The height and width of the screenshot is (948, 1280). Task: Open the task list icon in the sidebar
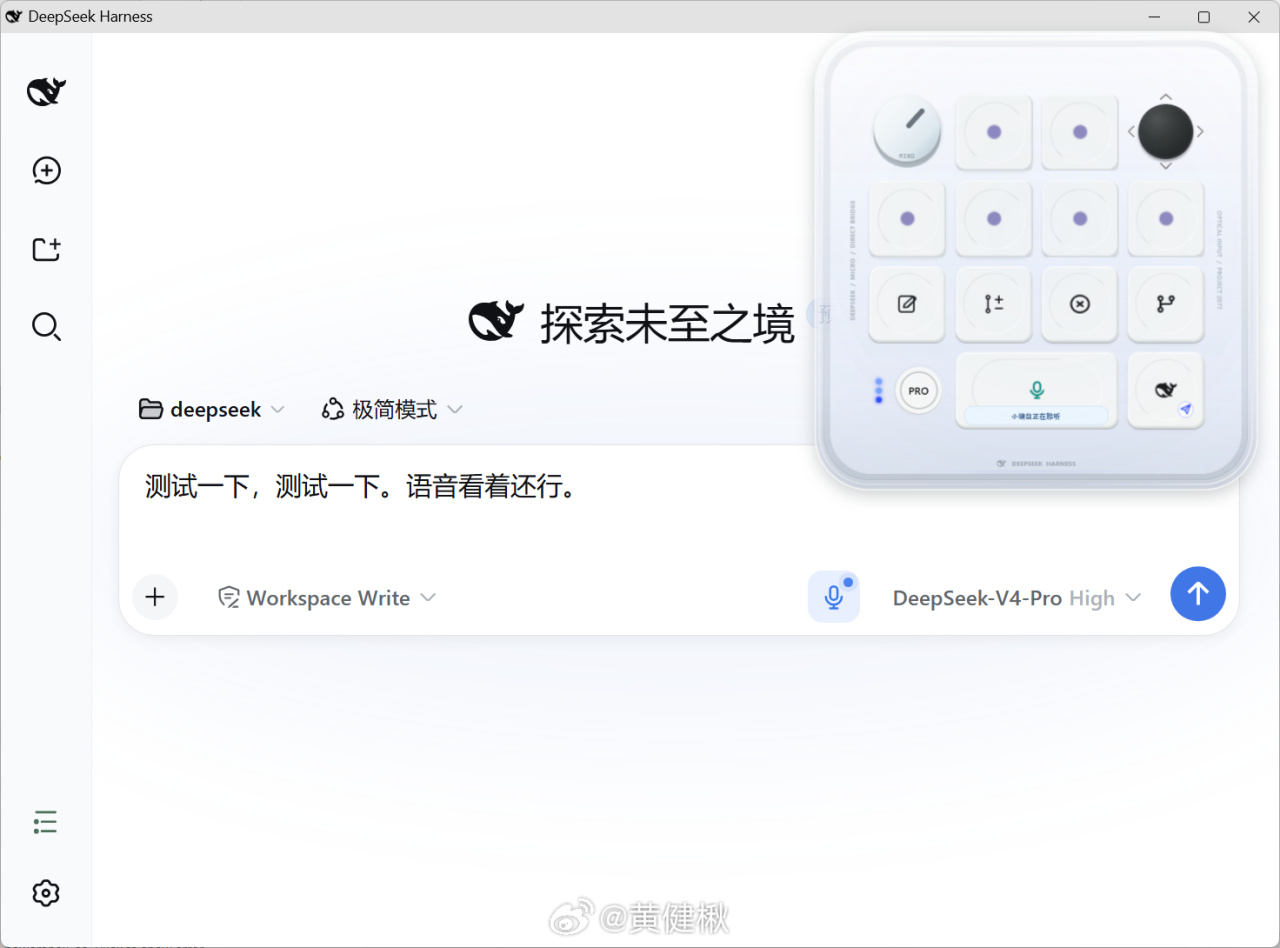point(46,823)
